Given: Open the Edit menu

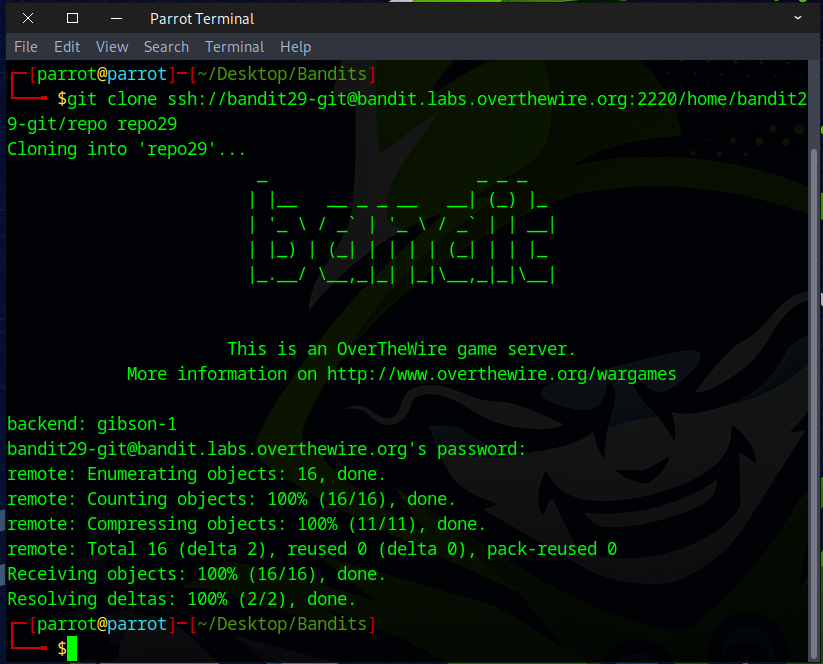Looking at the screenshot, I should [67, 47].
